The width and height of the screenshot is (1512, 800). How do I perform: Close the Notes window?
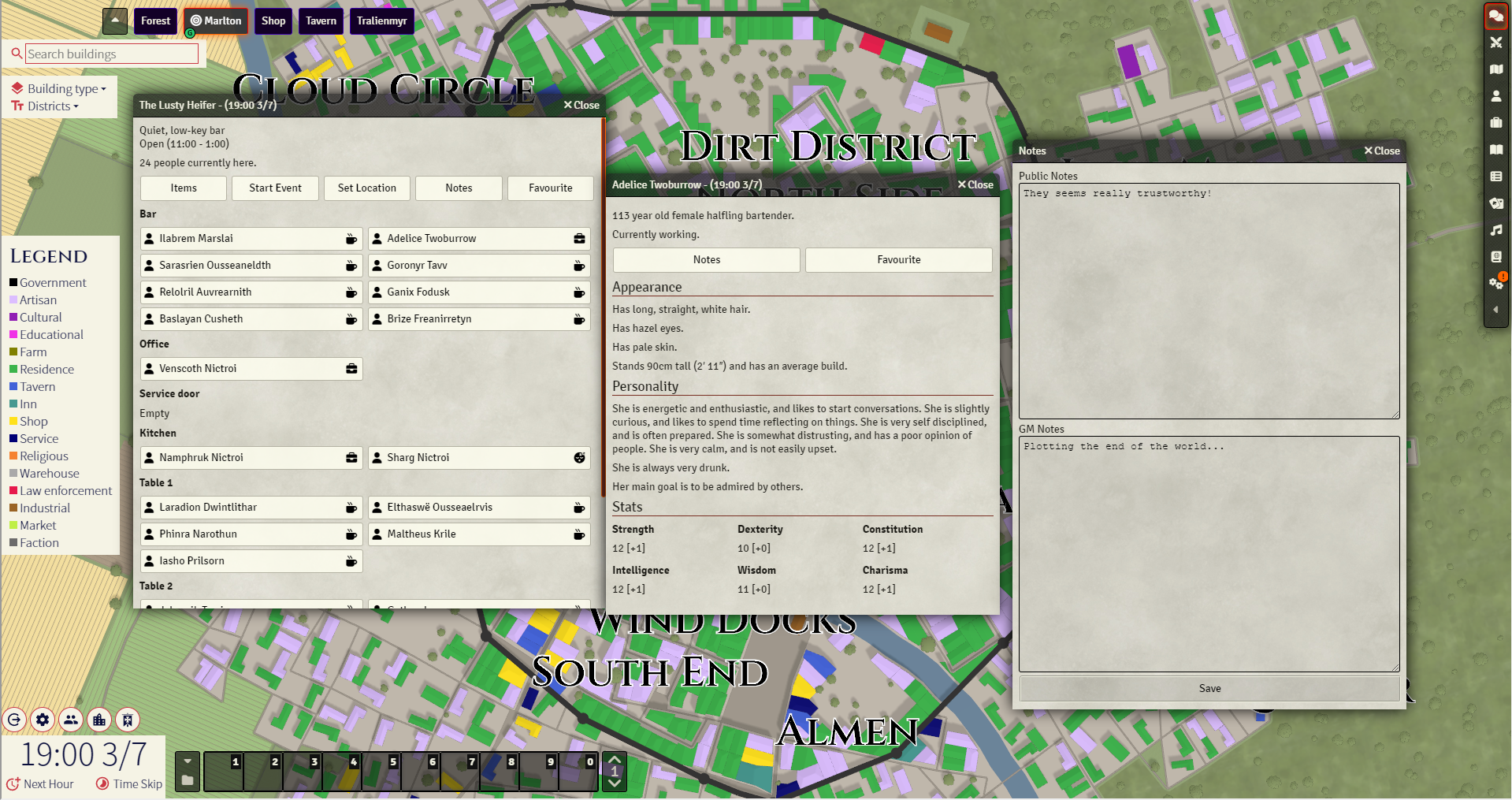click(x=1382, y=151)
